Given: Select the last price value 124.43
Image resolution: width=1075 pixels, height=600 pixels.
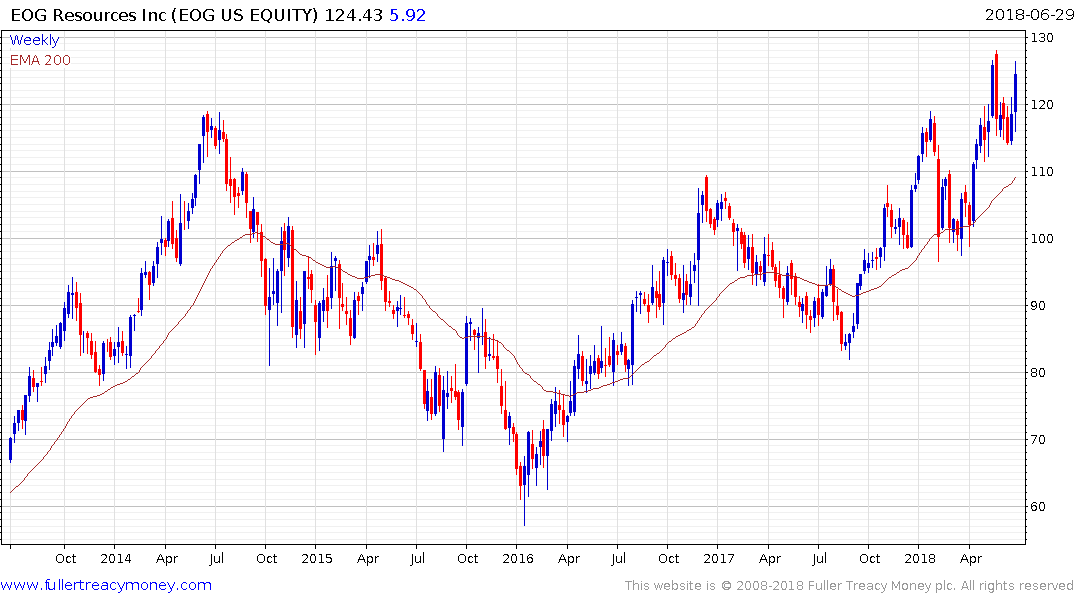Looking at the screenshot, I should coord(353,15).
